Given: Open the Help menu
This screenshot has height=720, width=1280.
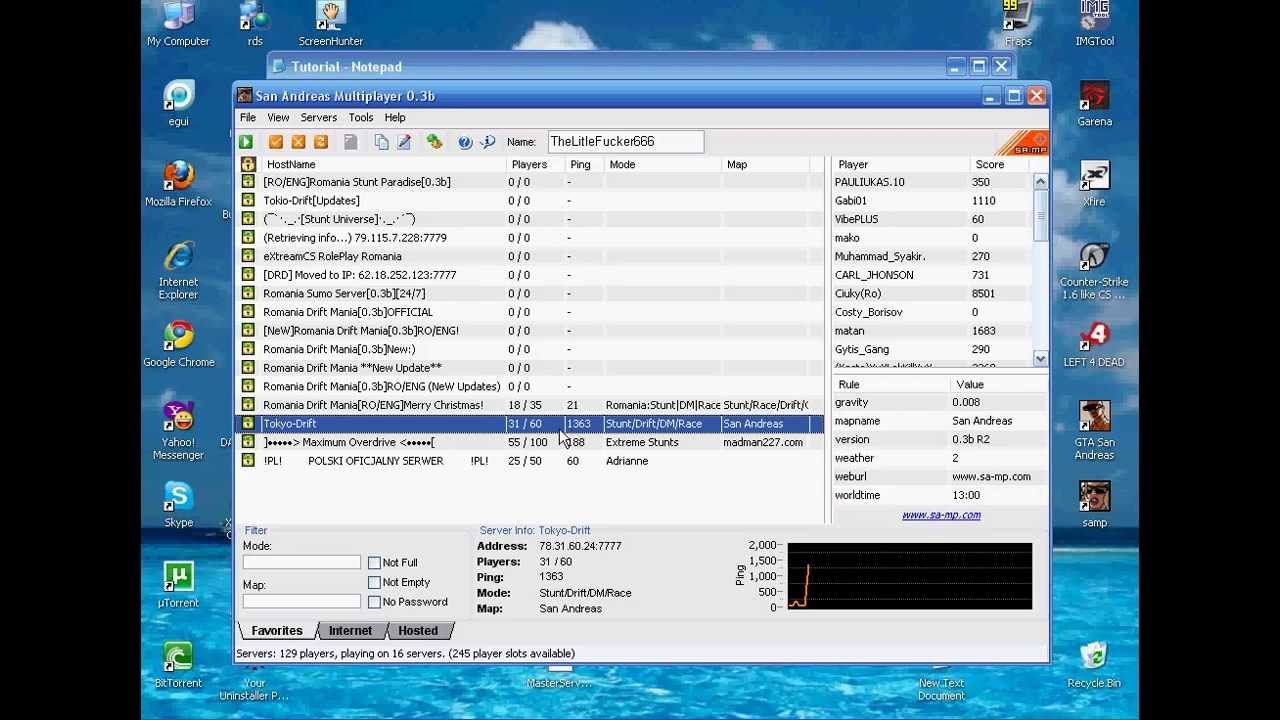Looking at the screenshot, I should pos(395,117).
